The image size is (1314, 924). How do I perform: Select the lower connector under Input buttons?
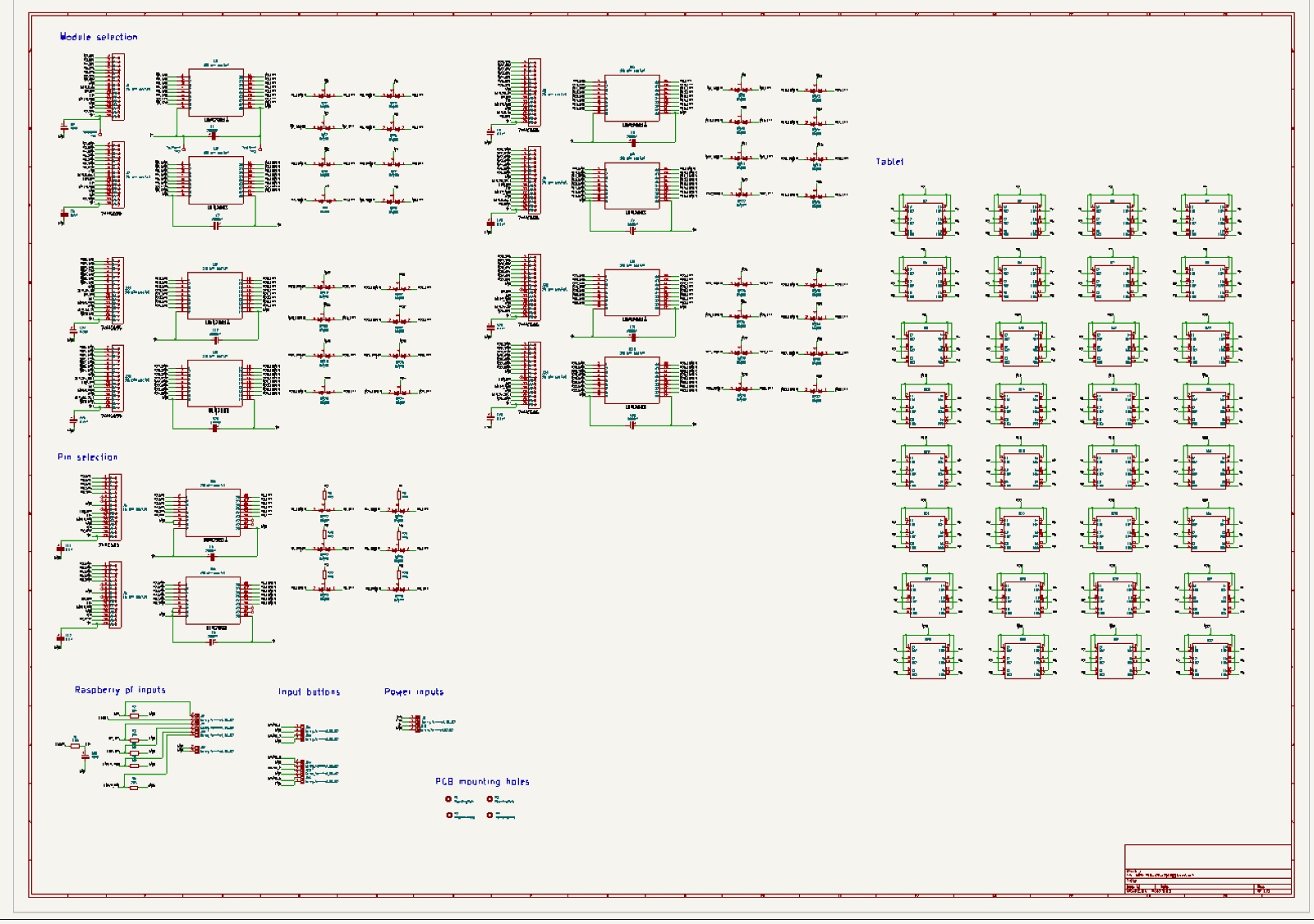click(x=301, y=771)
